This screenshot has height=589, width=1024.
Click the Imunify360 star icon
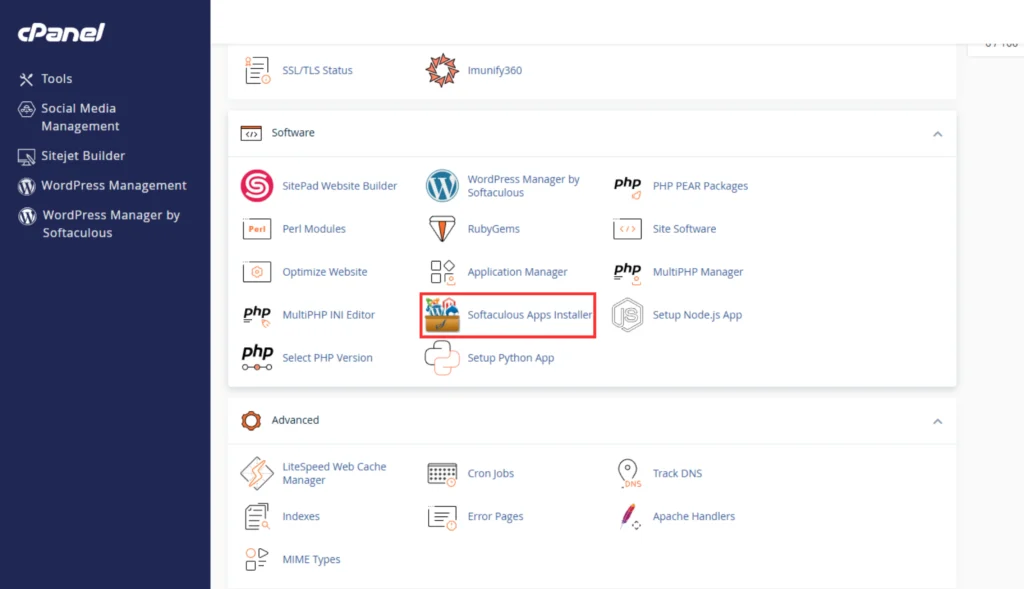coord(441,71)
